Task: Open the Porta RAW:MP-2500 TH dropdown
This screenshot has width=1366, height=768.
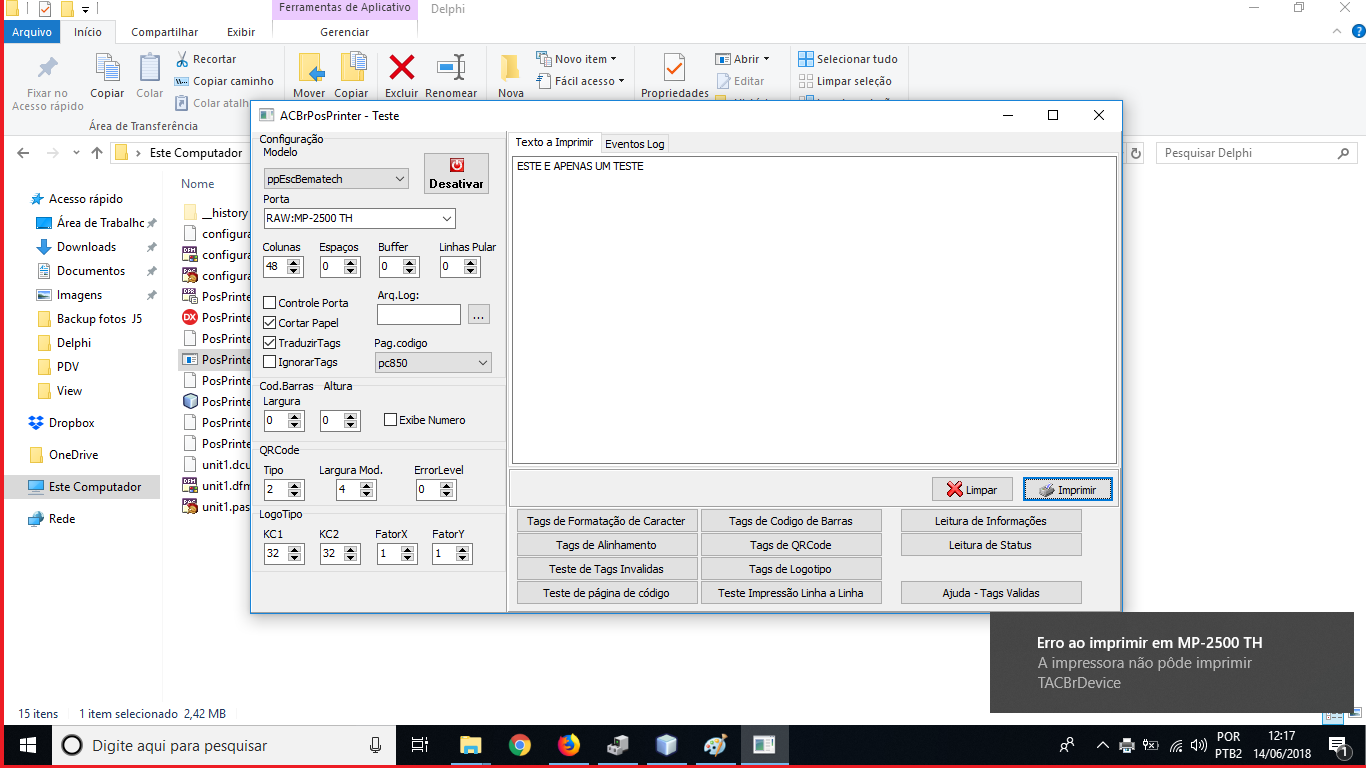Action: click(359, 218)
